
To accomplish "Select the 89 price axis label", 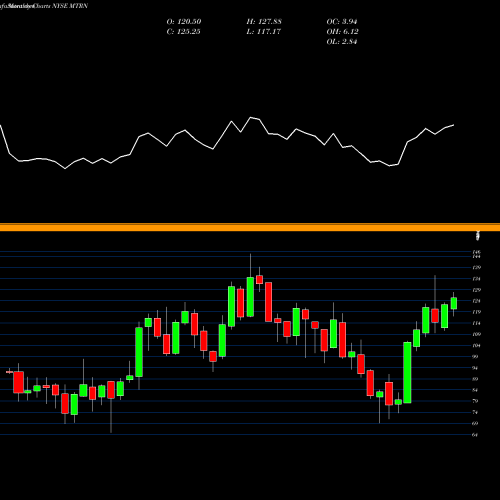I will coord(476,379).
